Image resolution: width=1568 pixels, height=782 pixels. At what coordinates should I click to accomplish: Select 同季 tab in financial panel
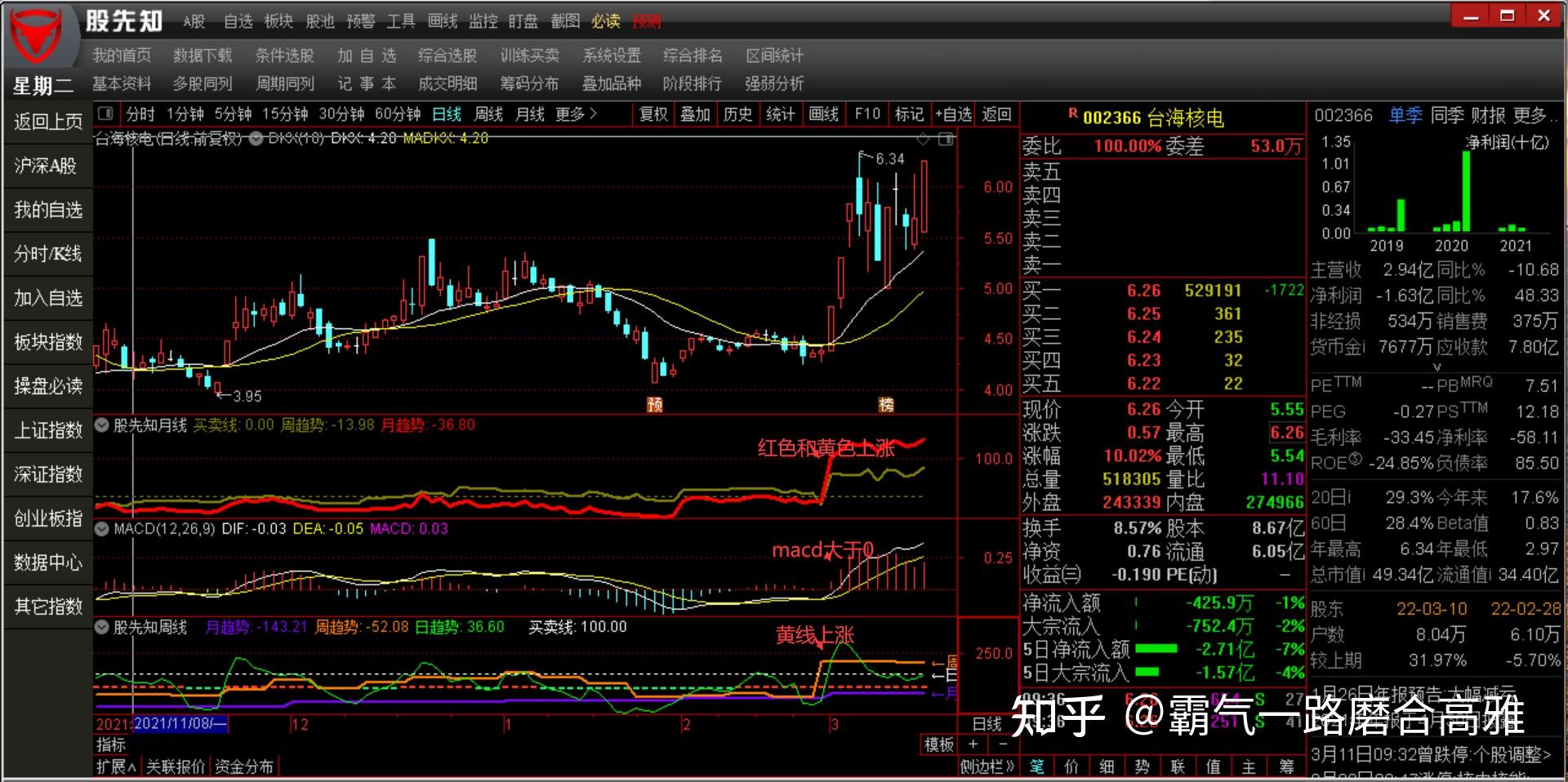coord(1447,116)
